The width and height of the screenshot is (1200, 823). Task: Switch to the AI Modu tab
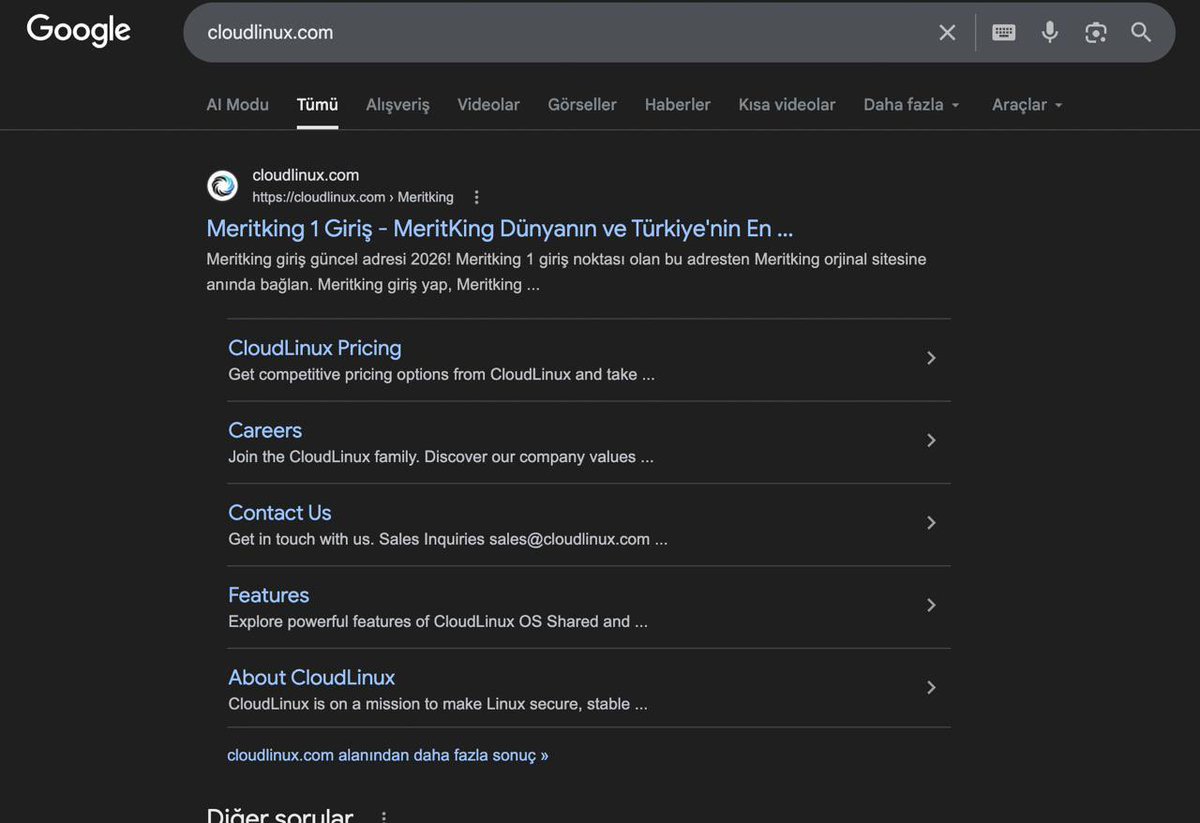(237, 104)
